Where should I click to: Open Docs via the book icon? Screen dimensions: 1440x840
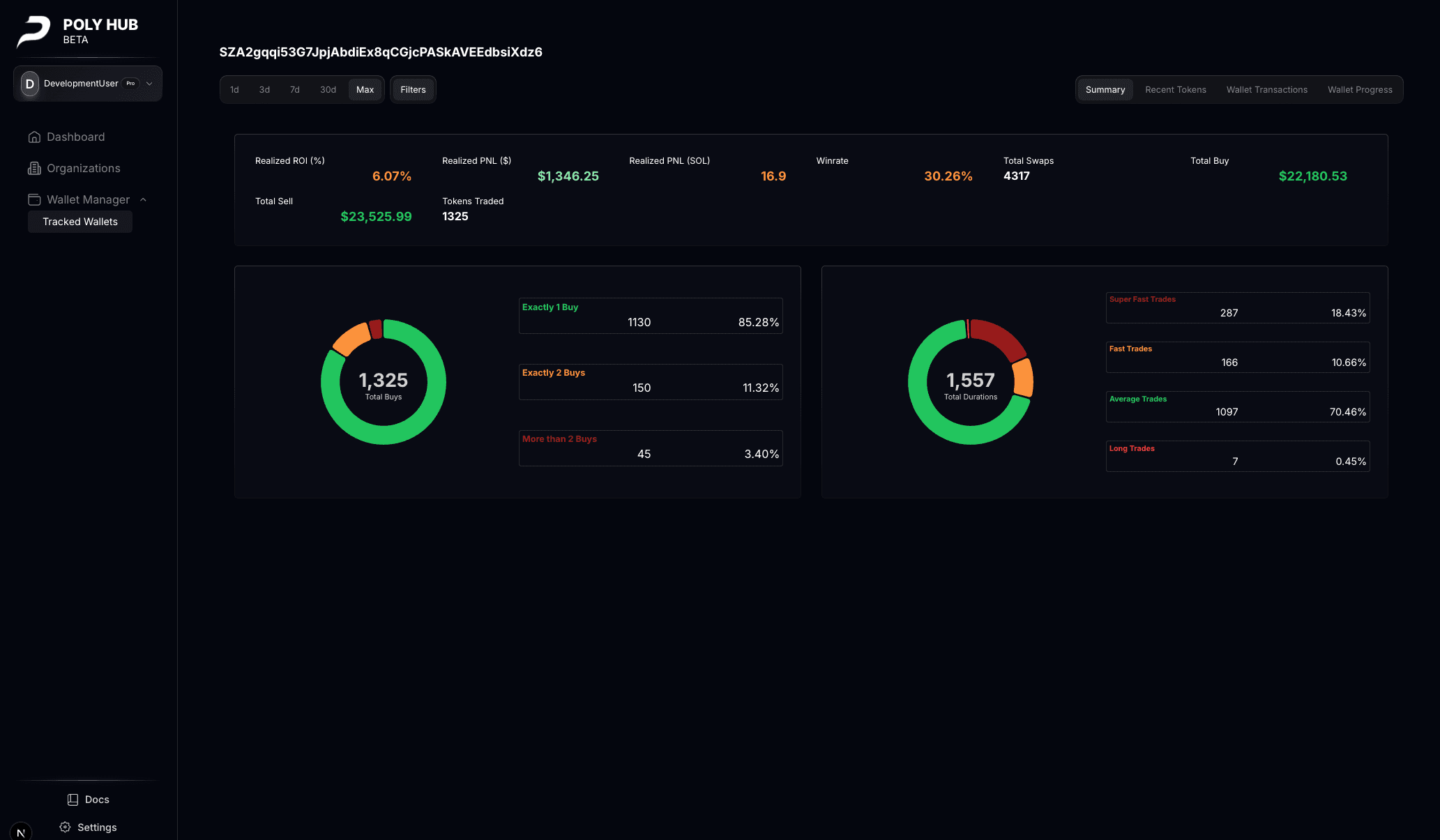point(73,799)
